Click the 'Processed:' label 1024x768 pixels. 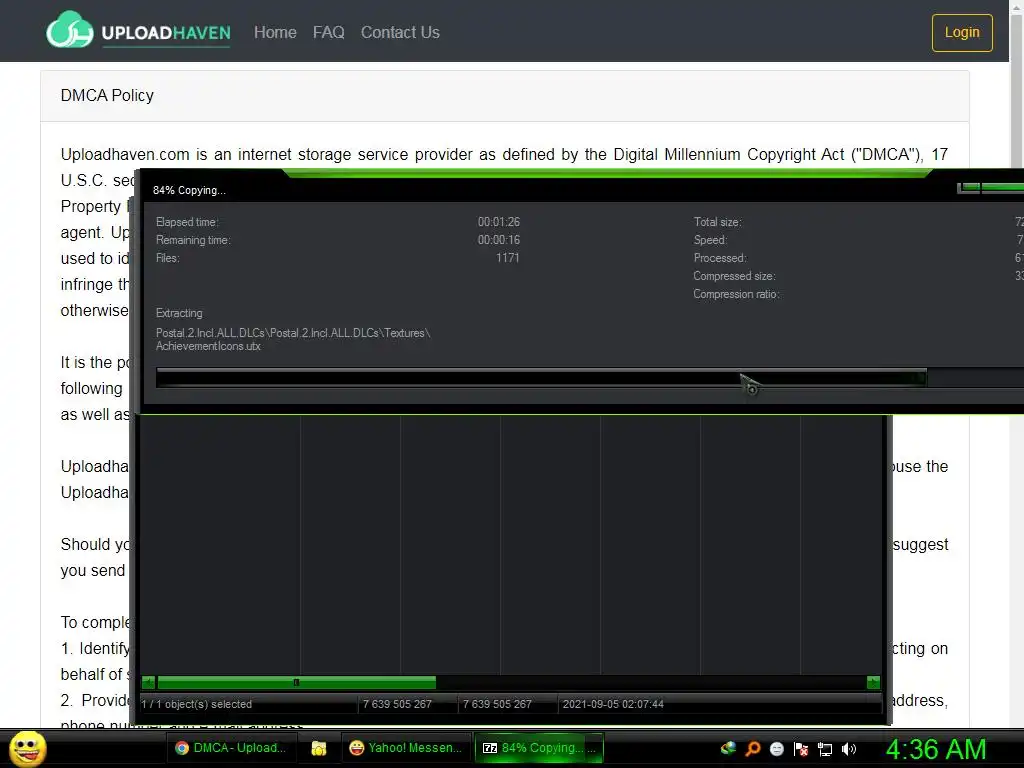[720, 258]
